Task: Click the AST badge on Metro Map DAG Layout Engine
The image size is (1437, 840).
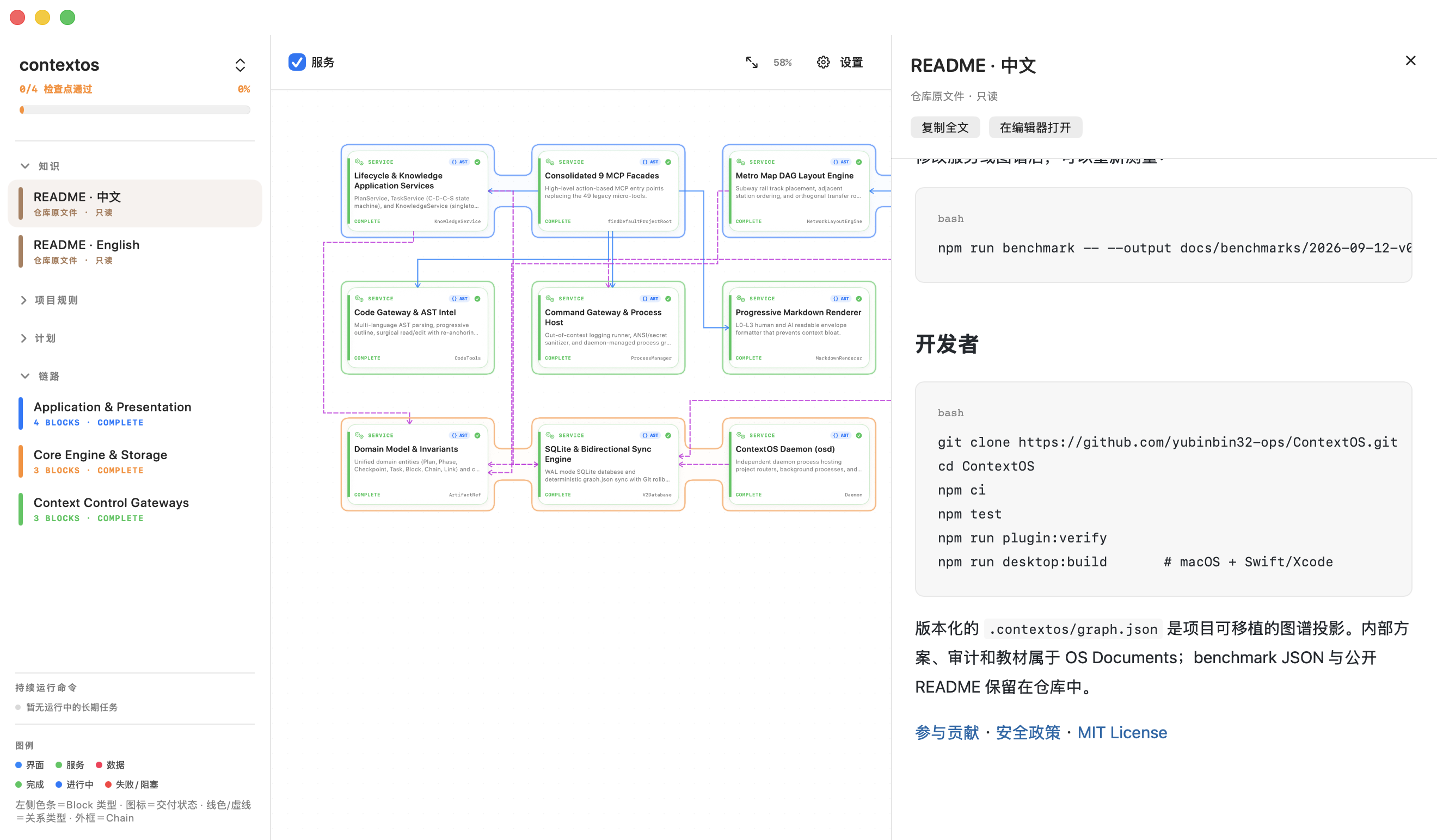Action: tap(841, 162)
